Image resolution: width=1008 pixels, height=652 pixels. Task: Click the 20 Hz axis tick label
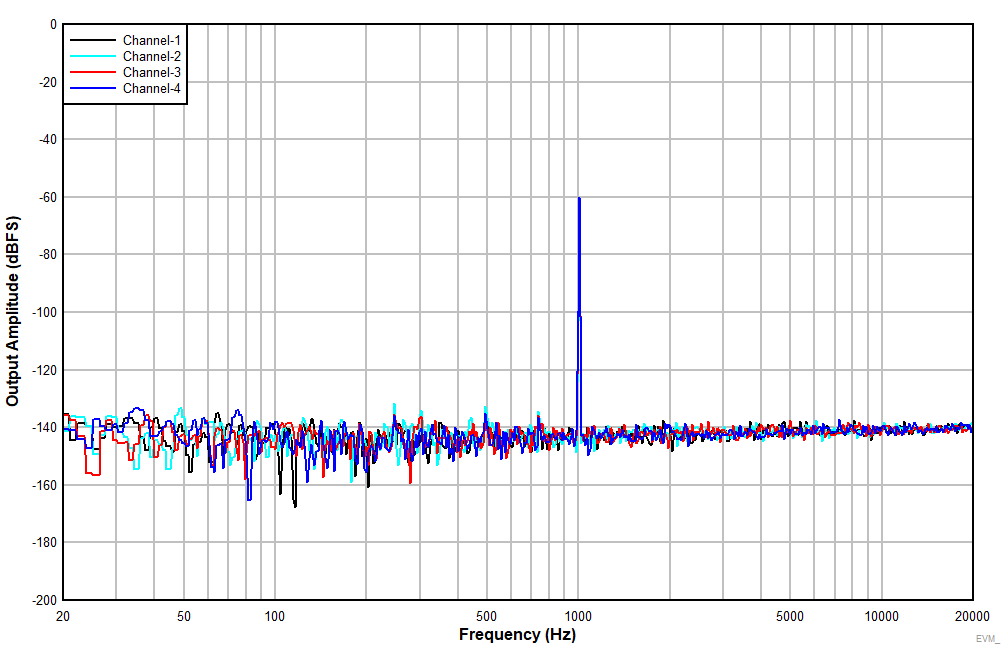pyautogui.click(x=62, y=614)
